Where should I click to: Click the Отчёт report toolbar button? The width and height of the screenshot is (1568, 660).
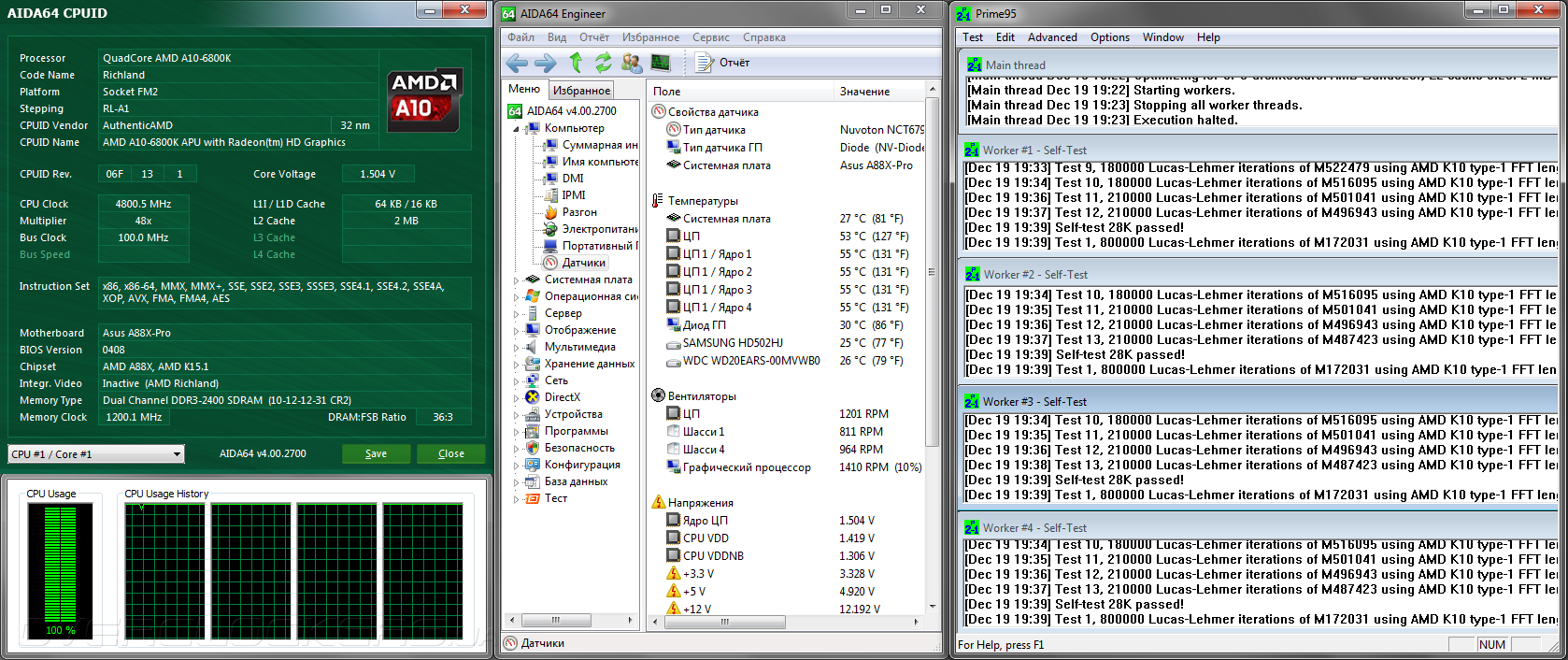[x=723, y=63]
